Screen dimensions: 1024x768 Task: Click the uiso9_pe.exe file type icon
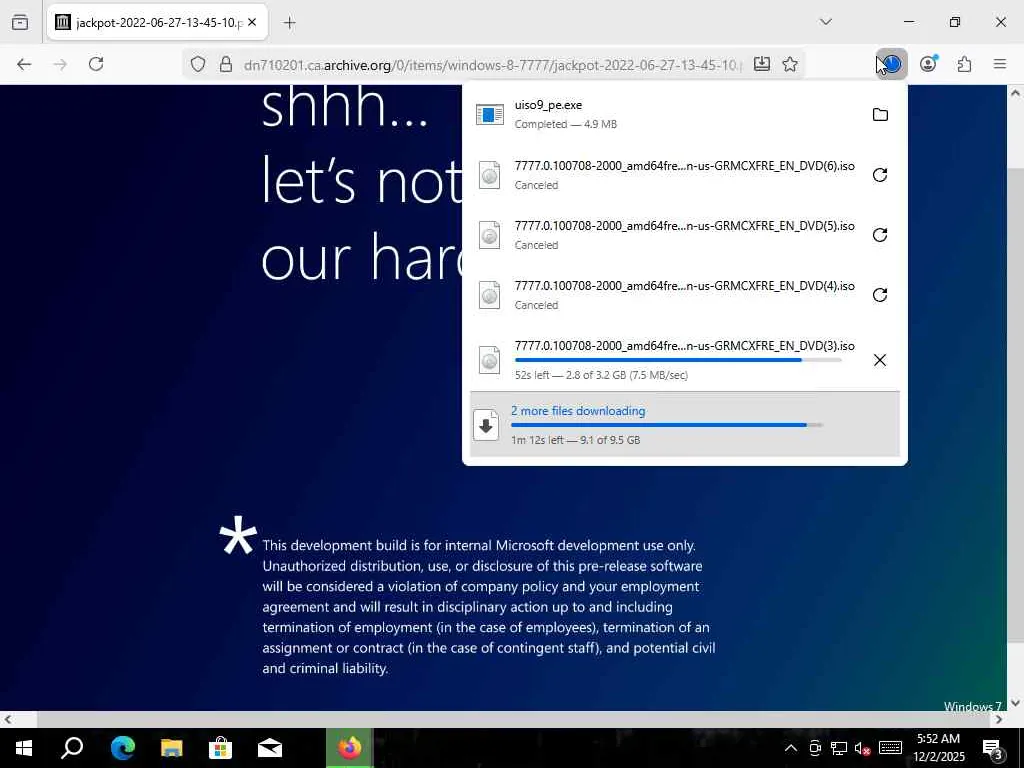(490, 114)
